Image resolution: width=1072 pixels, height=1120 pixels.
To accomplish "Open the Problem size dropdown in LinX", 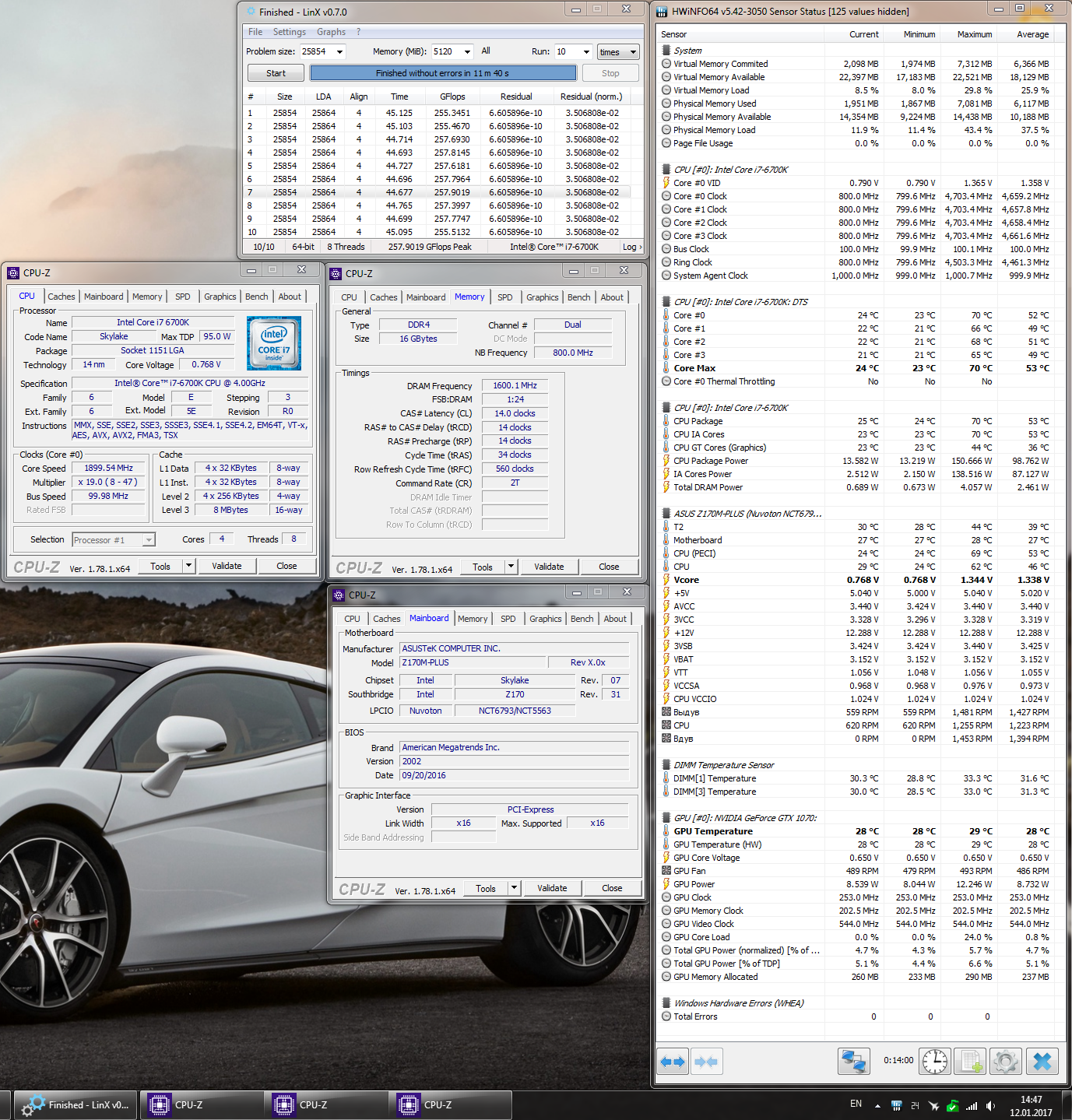I will click(x=339, y=52).
